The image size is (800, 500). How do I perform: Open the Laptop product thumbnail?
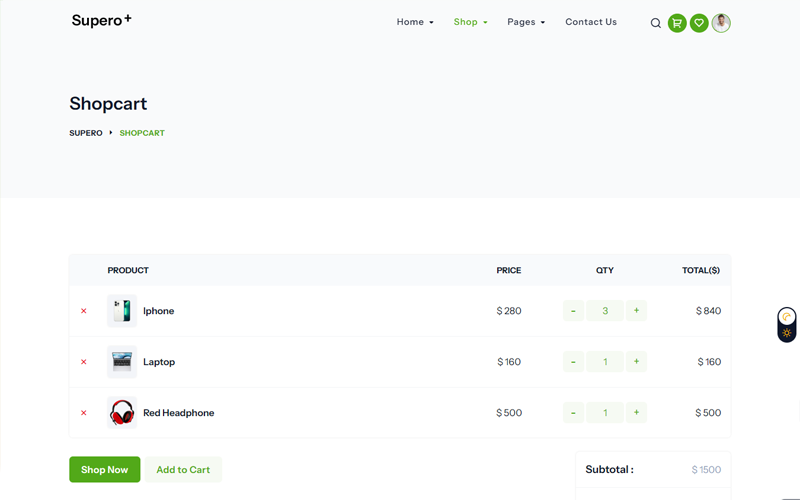click(122, 362)
